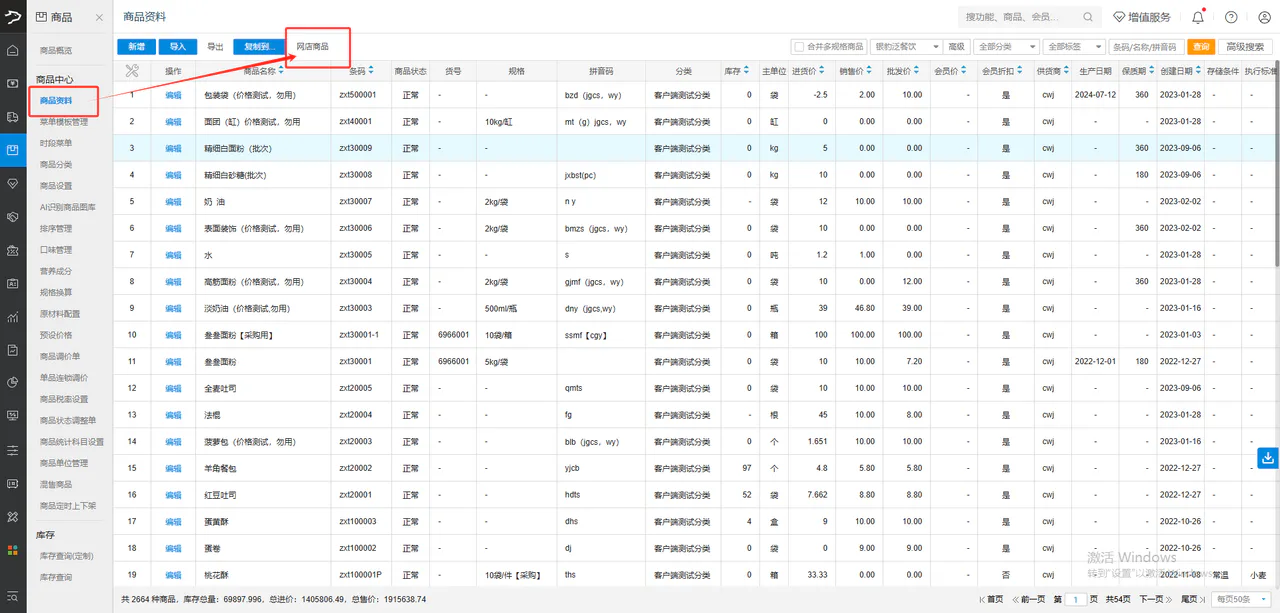Click the magnifier icon in the top search box
The width and height of the screenshot is (1280, 613).
(x=1088, y=17)
